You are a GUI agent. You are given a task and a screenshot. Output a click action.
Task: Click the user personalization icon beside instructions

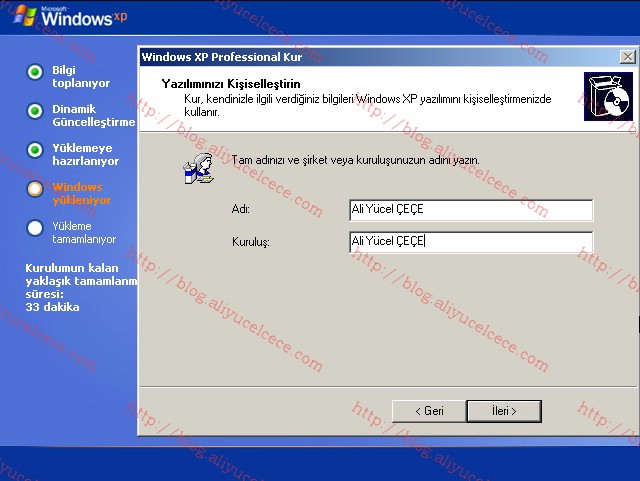pos(199,169)
